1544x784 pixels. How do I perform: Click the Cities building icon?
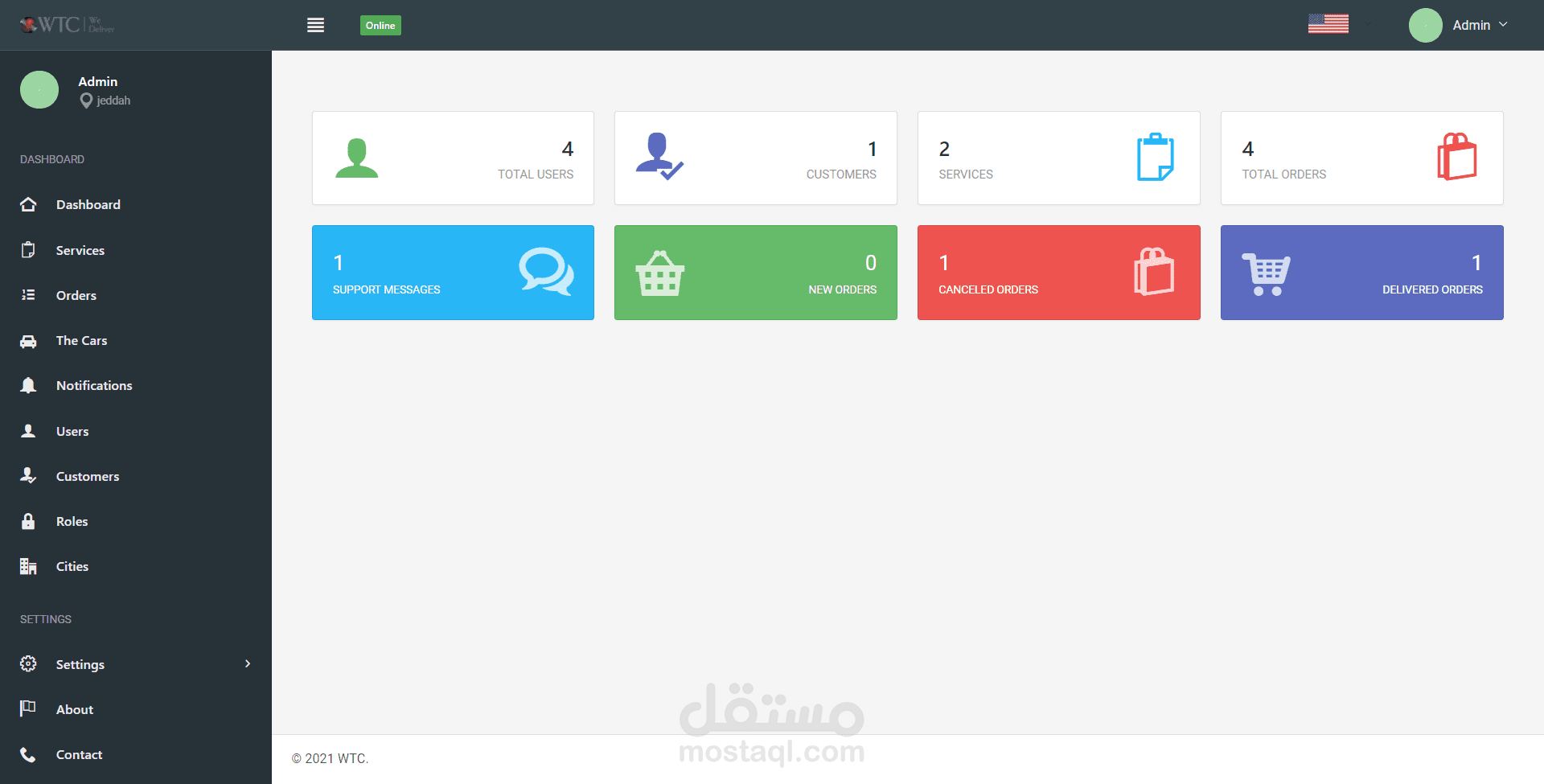(x=28, y=566)
